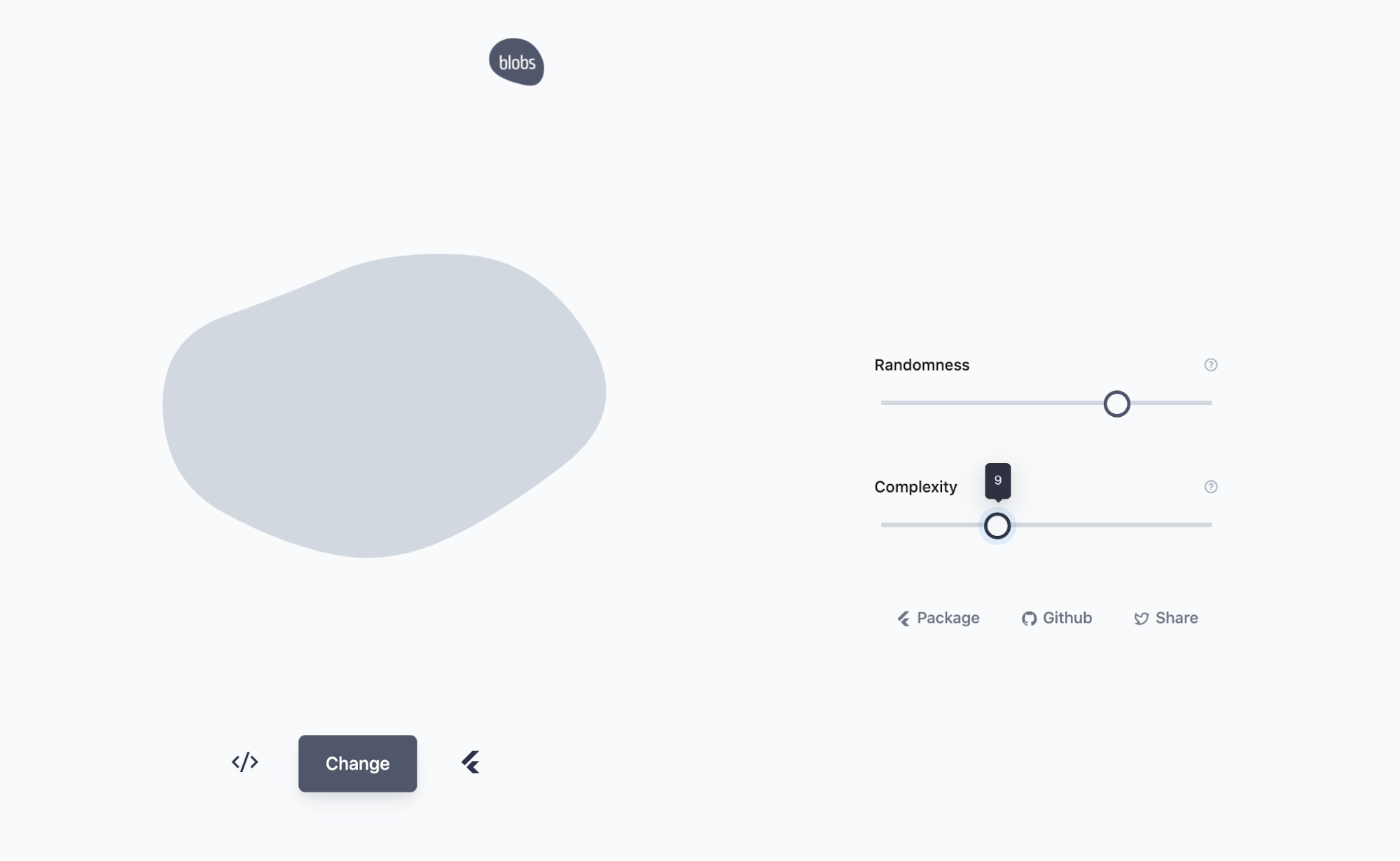Click the code embed icon on the left
Screen dimensions: 1400x861
pos(245,763)
